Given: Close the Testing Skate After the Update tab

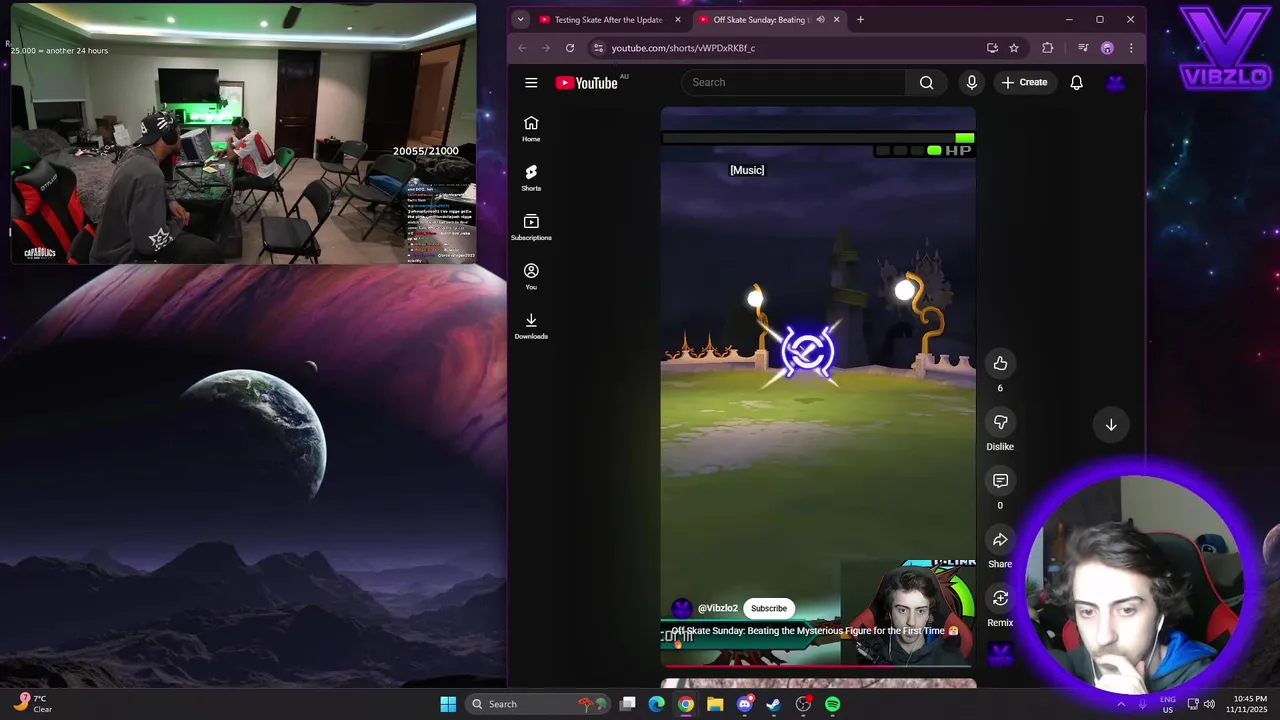Looking at the screenshot, I should (678, 19).
